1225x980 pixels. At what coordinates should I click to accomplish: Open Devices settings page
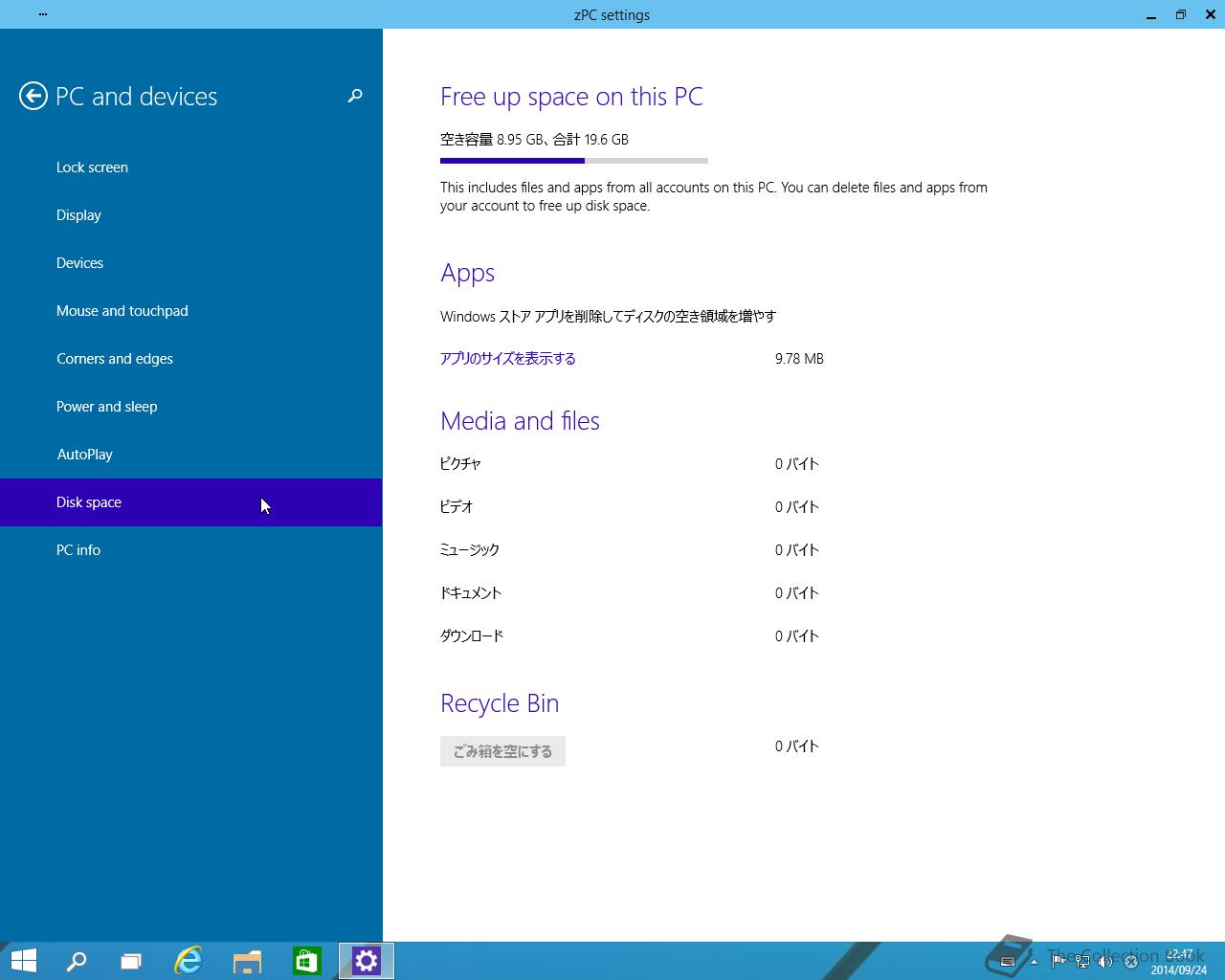(191, 263)
